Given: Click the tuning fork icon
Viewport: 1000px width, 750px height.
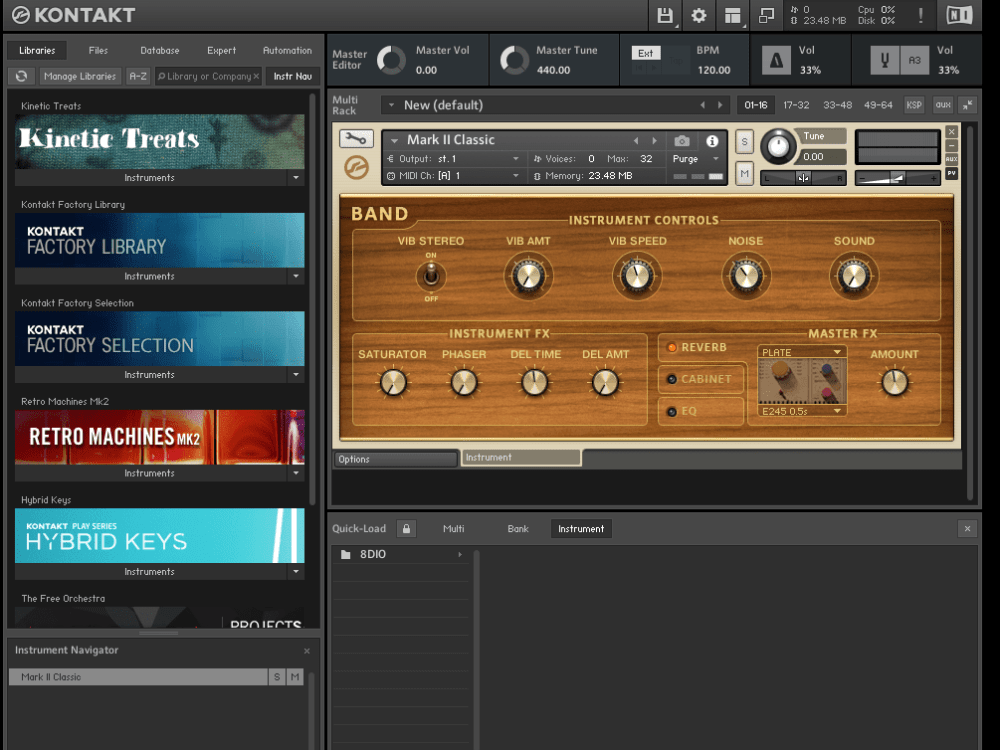Looking at the screenshot, I should click(885, 61).
